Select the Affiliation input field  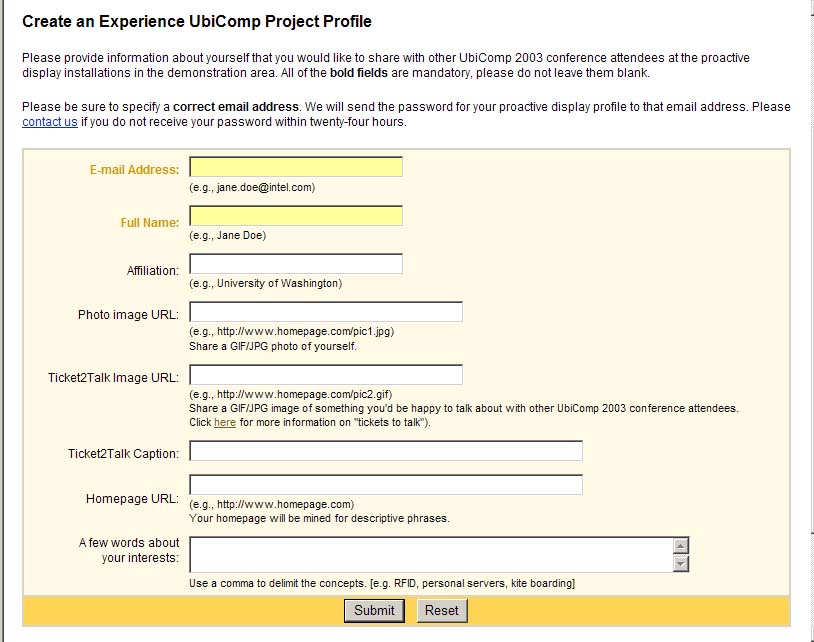pos(296,264)
